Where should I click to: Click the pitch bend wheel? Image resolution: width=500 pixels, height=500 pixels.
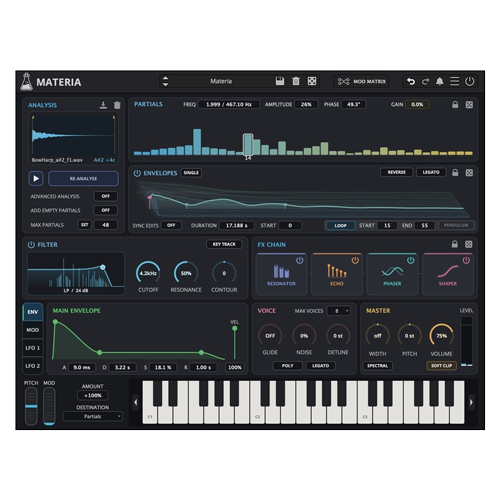coord(31,406)
